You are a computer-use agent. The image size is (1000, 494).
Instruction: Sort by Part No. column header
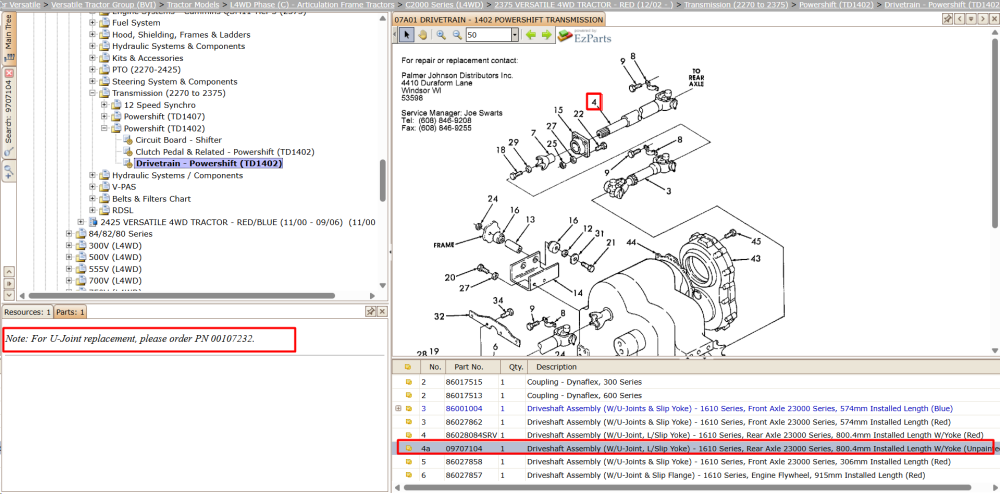(x=472, y=367)
